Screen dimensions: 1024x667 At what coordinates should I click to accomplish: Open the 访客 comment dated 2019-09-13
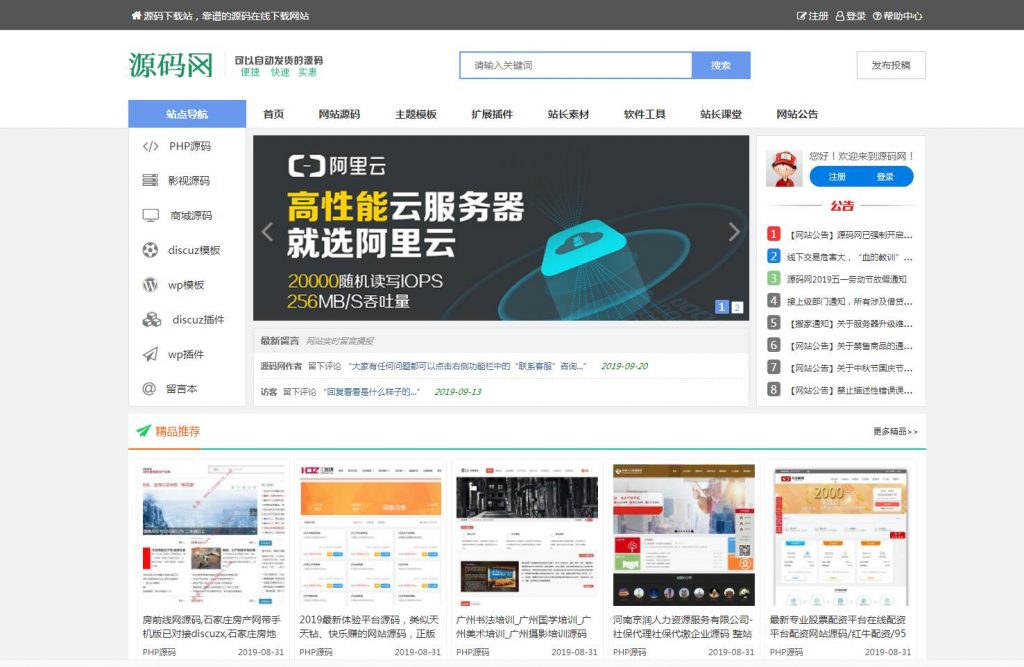click(x=370, y=391)
